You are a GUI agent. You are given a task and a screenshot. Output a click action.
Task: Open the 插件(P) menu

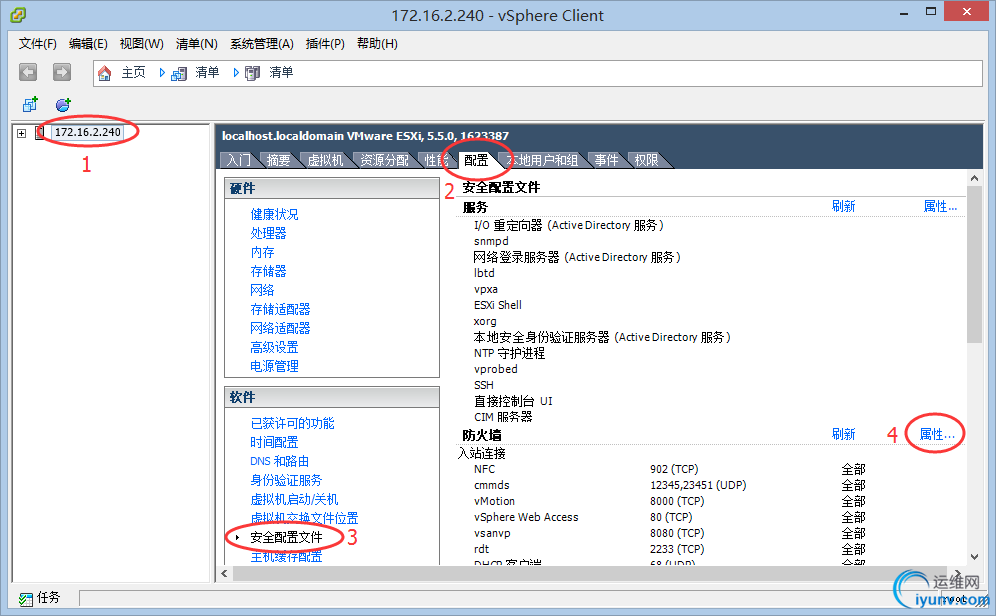click(x=325, y=44)
